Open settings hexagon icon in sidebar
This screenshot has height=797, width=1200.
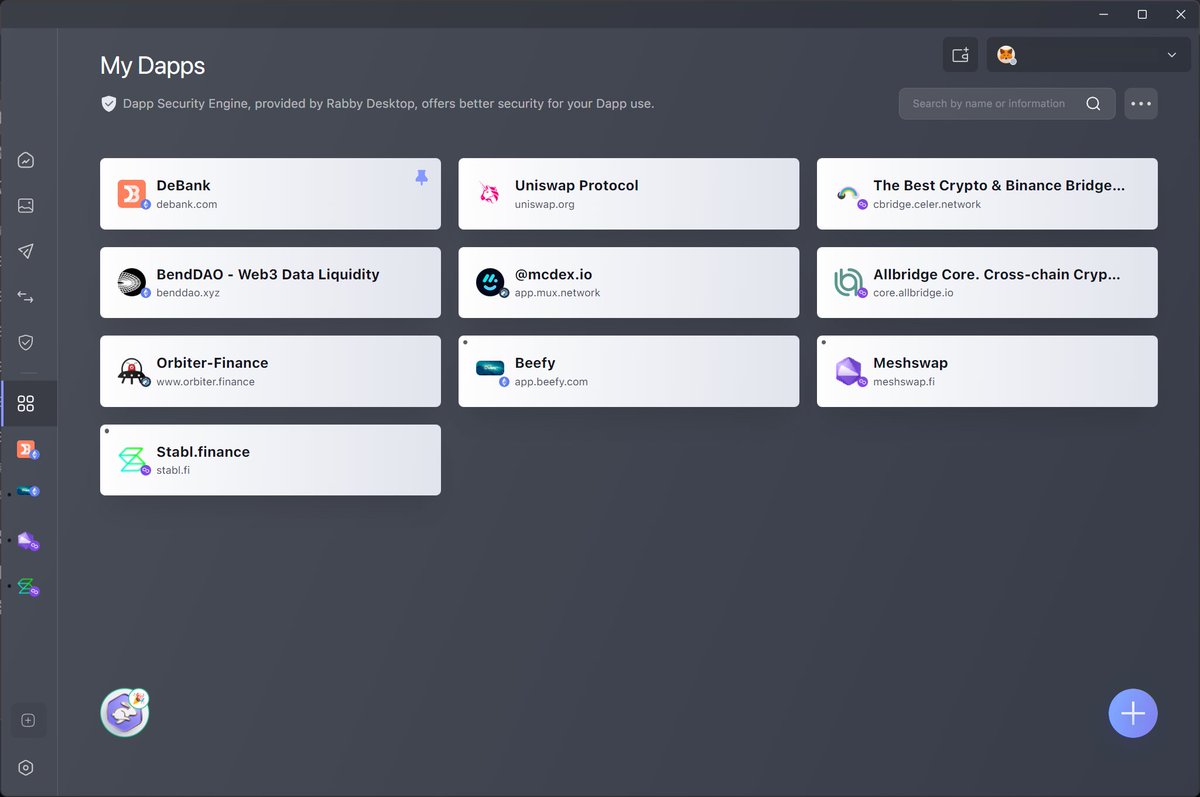point(26,768)
